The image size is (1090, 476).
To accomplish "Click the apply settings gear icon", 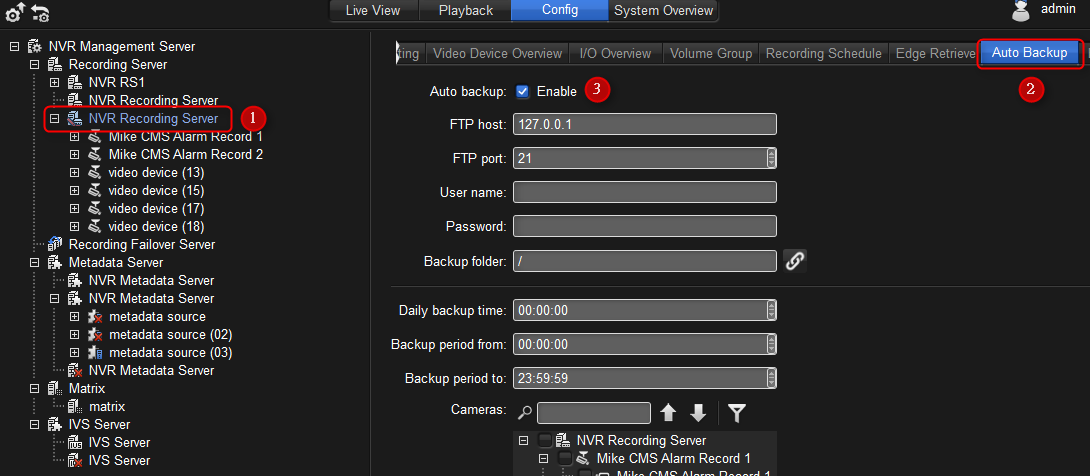I will coord(15,13).
